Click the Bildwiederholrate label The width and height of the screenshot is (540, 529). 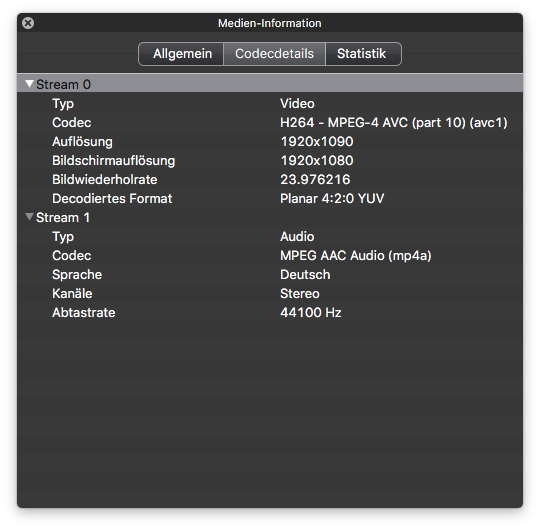click(105, 179)
